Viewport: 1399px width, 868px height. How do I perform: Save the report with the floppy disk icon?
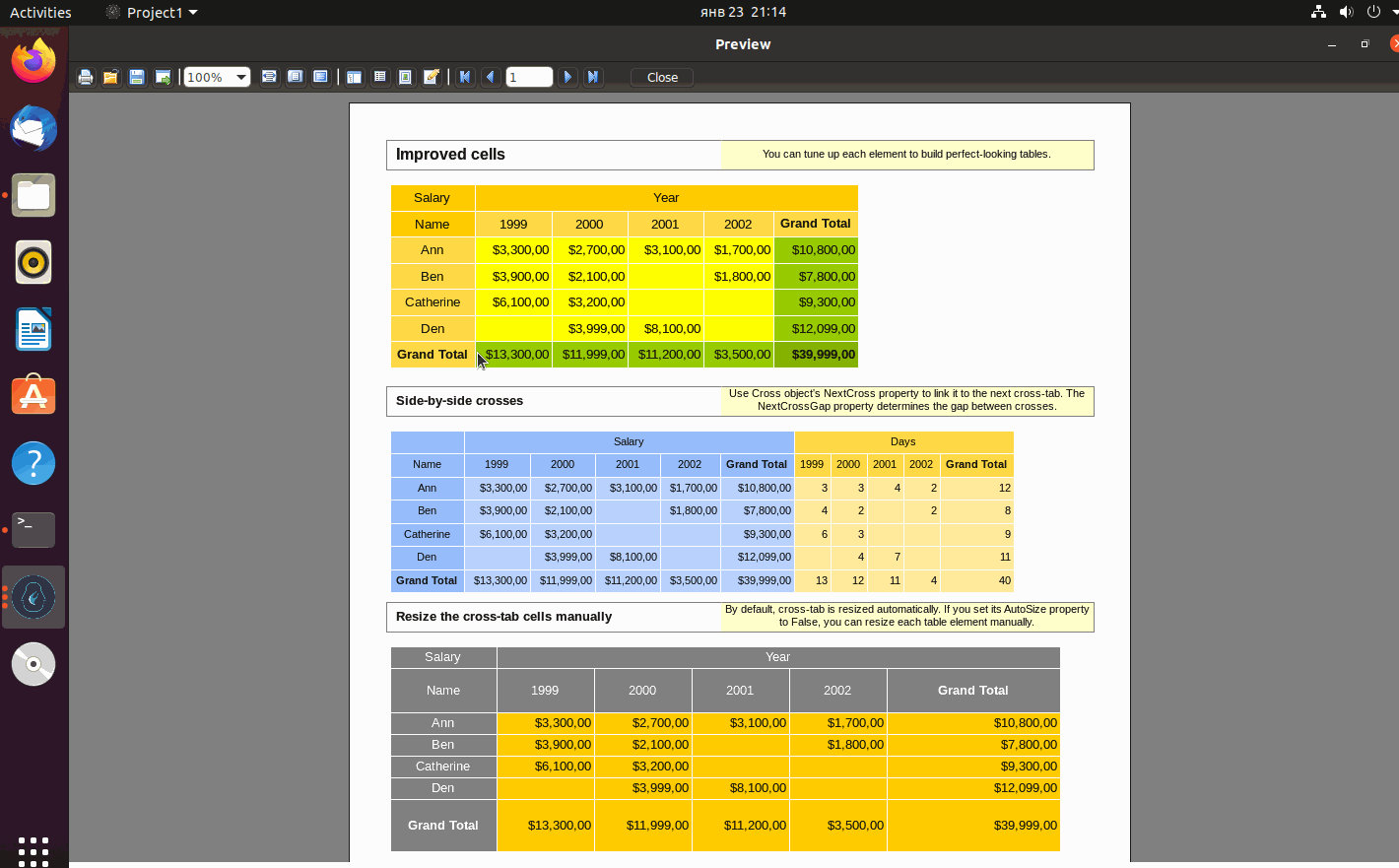pos(137,77)
